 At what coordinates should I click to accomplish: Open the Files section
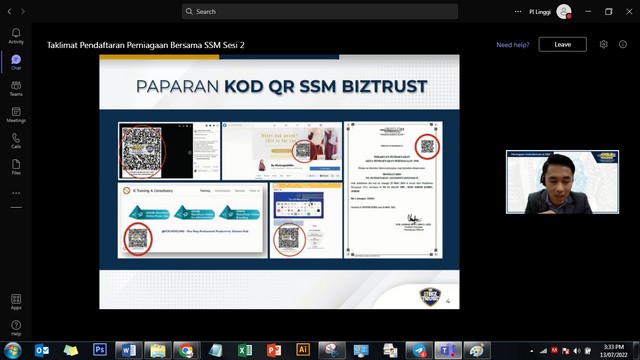(x=16, y=167)
